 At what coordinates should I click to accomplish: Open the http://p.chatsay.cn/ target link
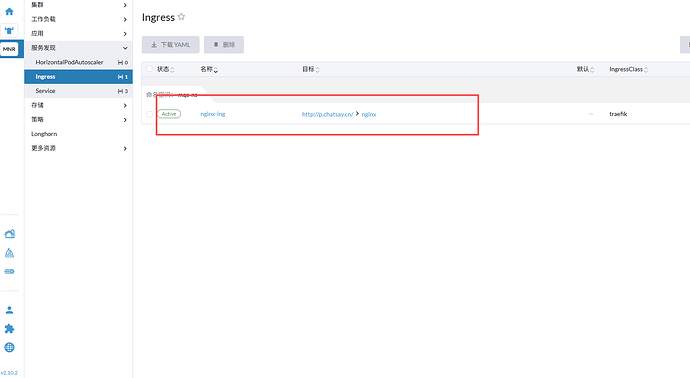[x=327, y=114]
